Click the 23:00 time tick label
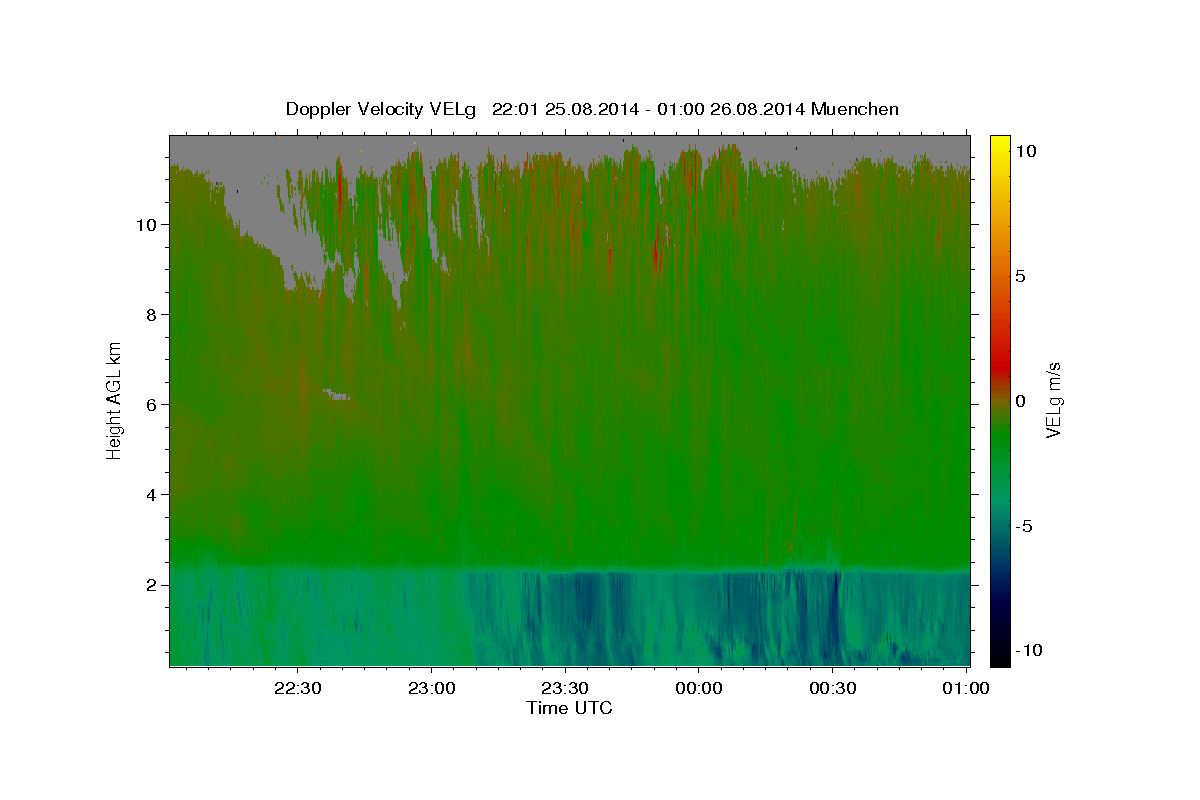The image size is (1200, 800). click(x=431, y=688)
